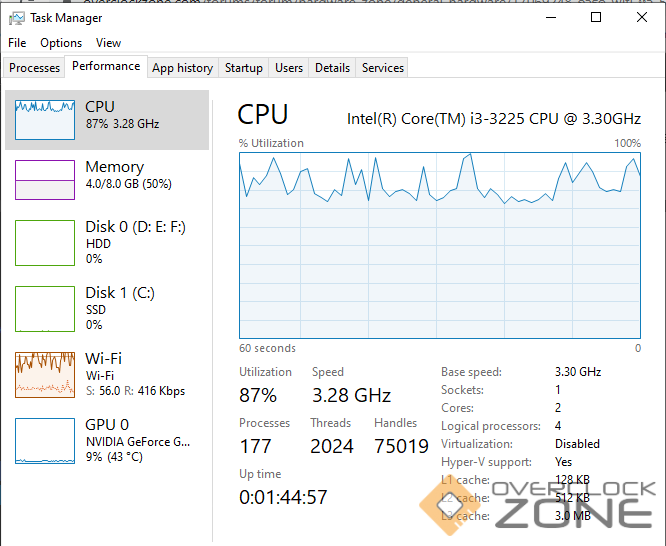Image resolution: width=666 pixels, height=546 pixels.
Task: Select the Wi-Fi throughput graph icon
Action: tap(45, 374)
